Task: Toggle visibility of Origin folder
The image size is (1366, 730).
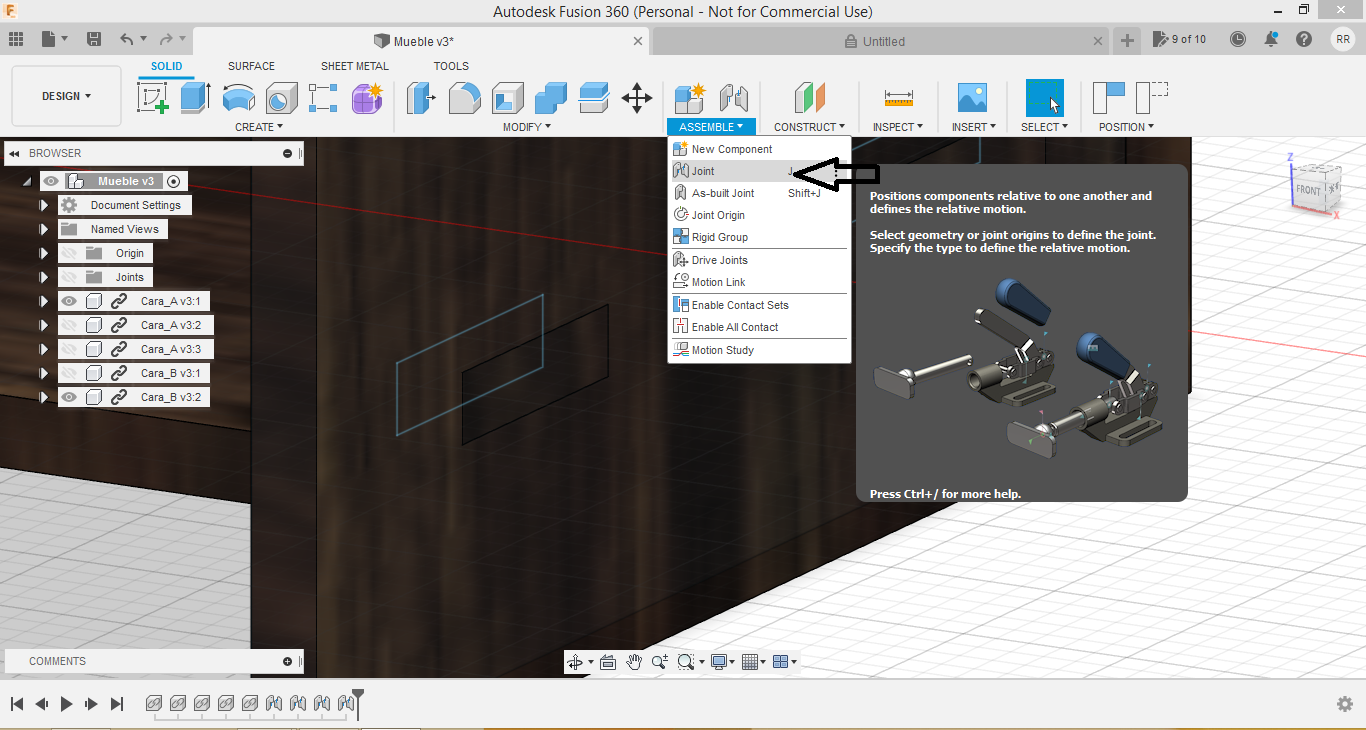Action: click(x=69, y=253)
